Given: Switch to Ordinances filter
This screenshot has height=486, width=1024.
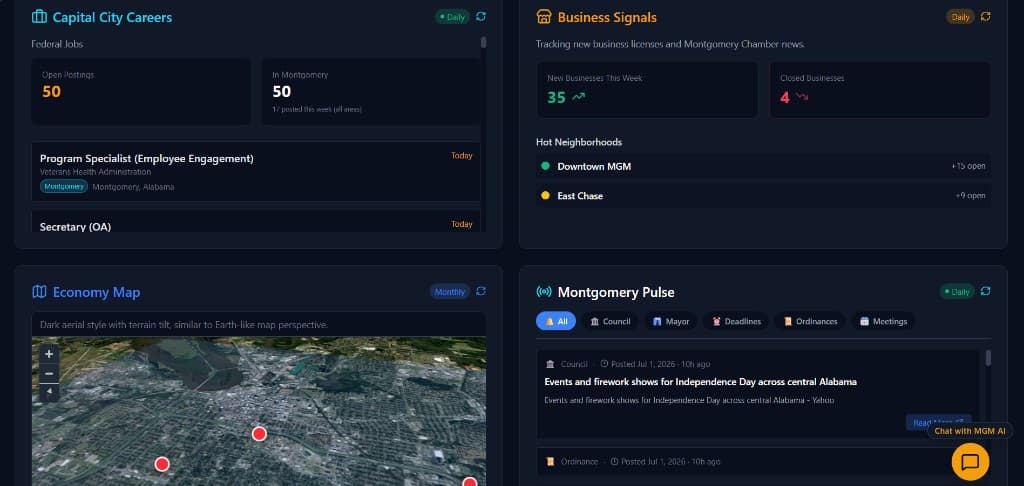Looking at the screenshot, I should (x=810, y=321).
